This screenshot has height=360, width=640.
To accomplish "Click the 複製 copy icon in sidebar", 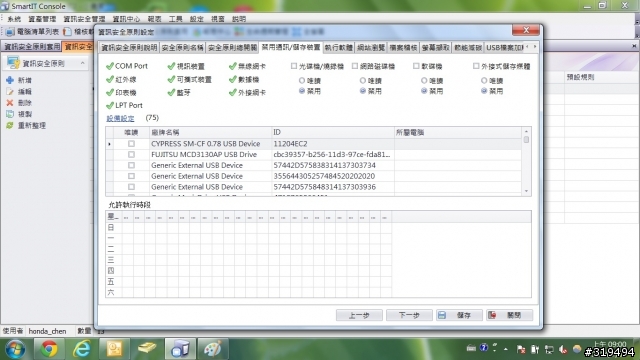I will pos(10,114).
